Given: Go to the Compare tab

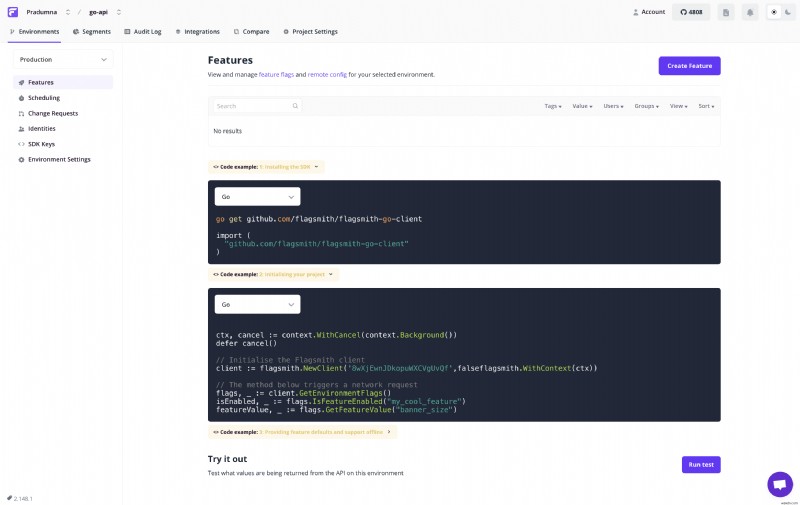Looking at the screenshot, I should click(x=252, y=32).
